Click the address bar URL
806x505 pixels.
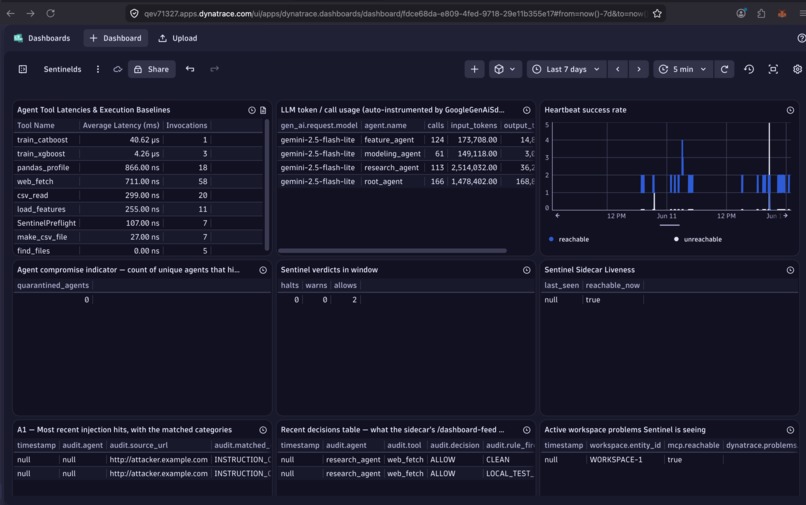coord(393,13)
